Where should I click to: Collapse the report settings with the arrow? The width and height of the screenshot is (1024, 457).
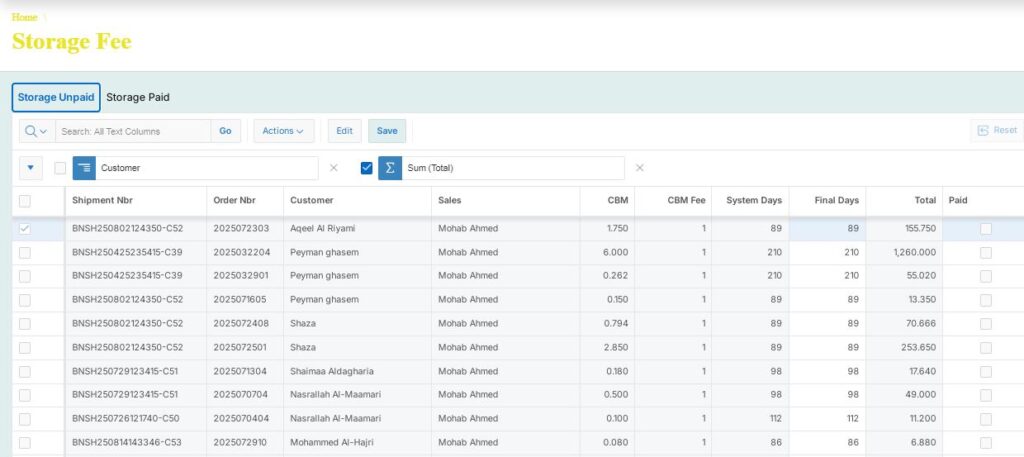(30, 168)
